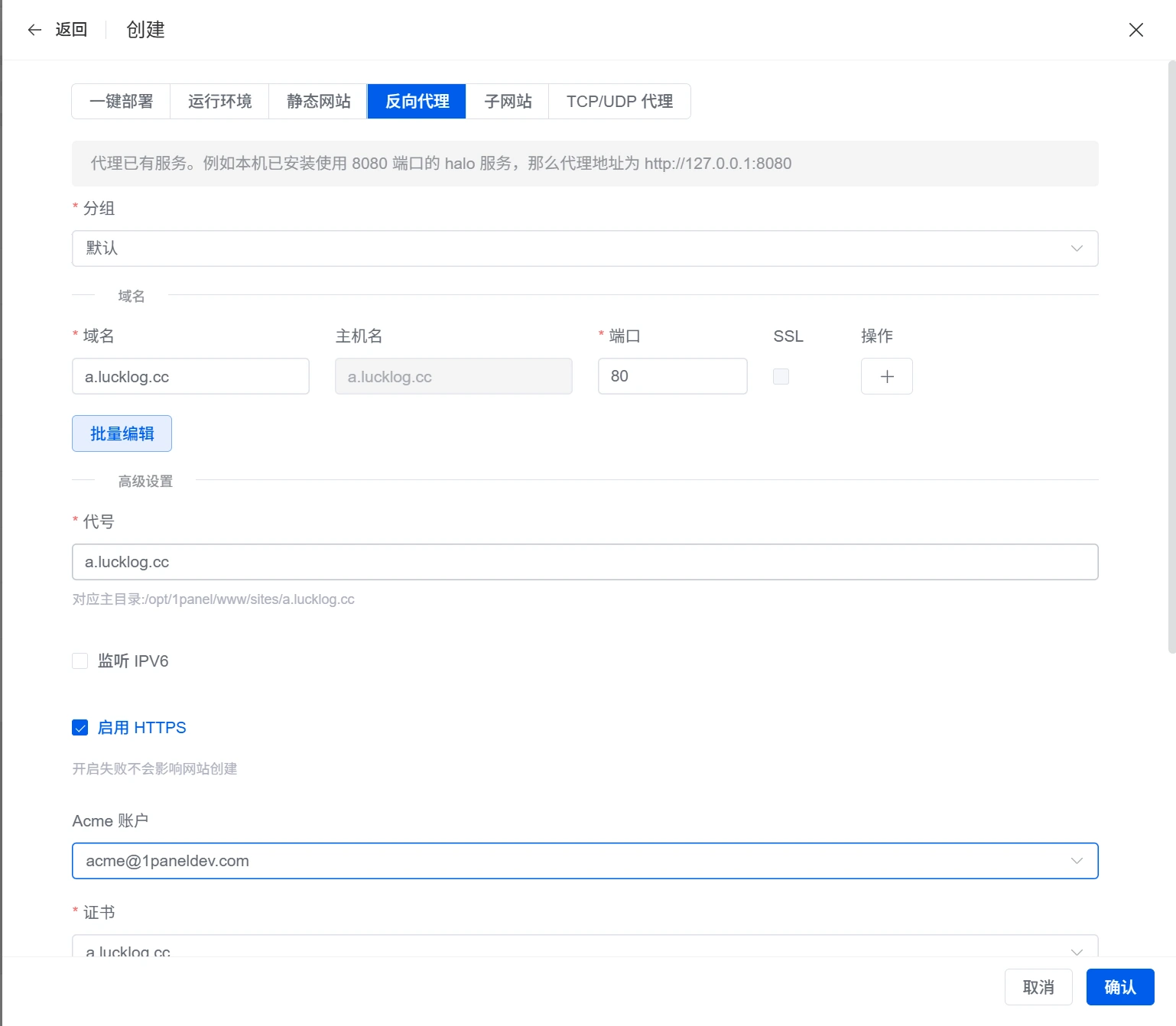This screenshot has width=1176, height=1026.
Task: Click the 返回 link text
Action: [71, 30]
